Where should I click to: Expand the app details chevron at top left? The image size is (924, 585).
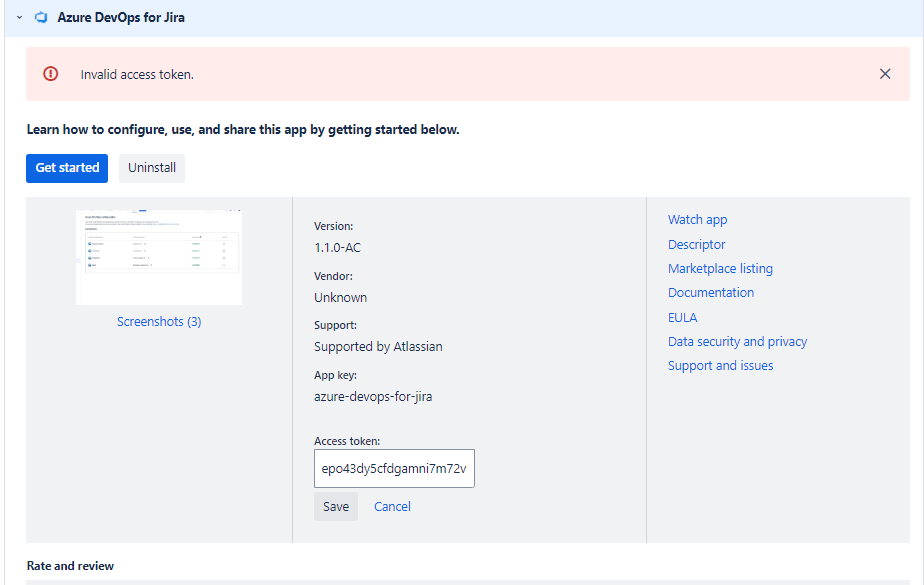pos(17,17)
